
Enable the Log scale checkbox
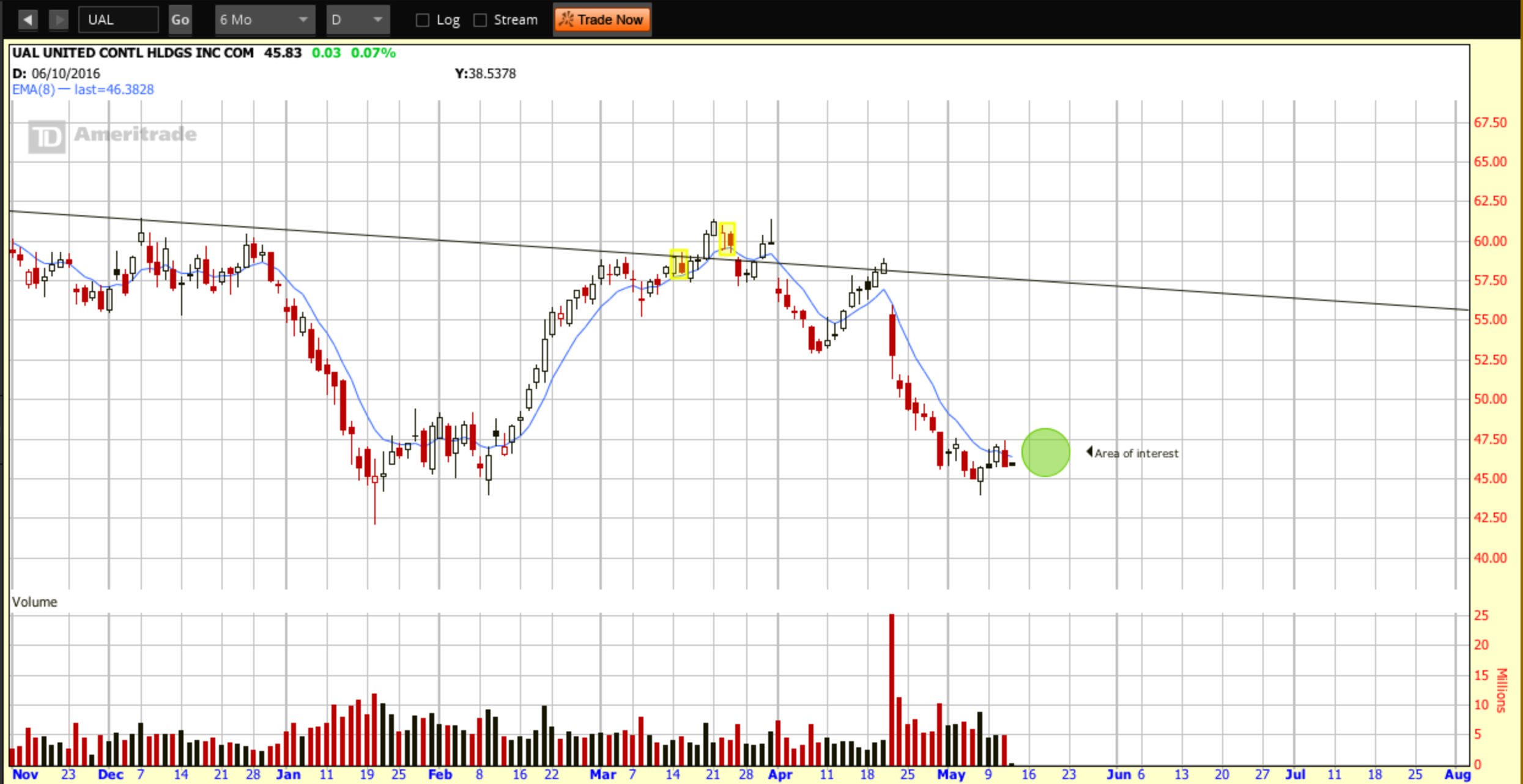tap(422, 20)
